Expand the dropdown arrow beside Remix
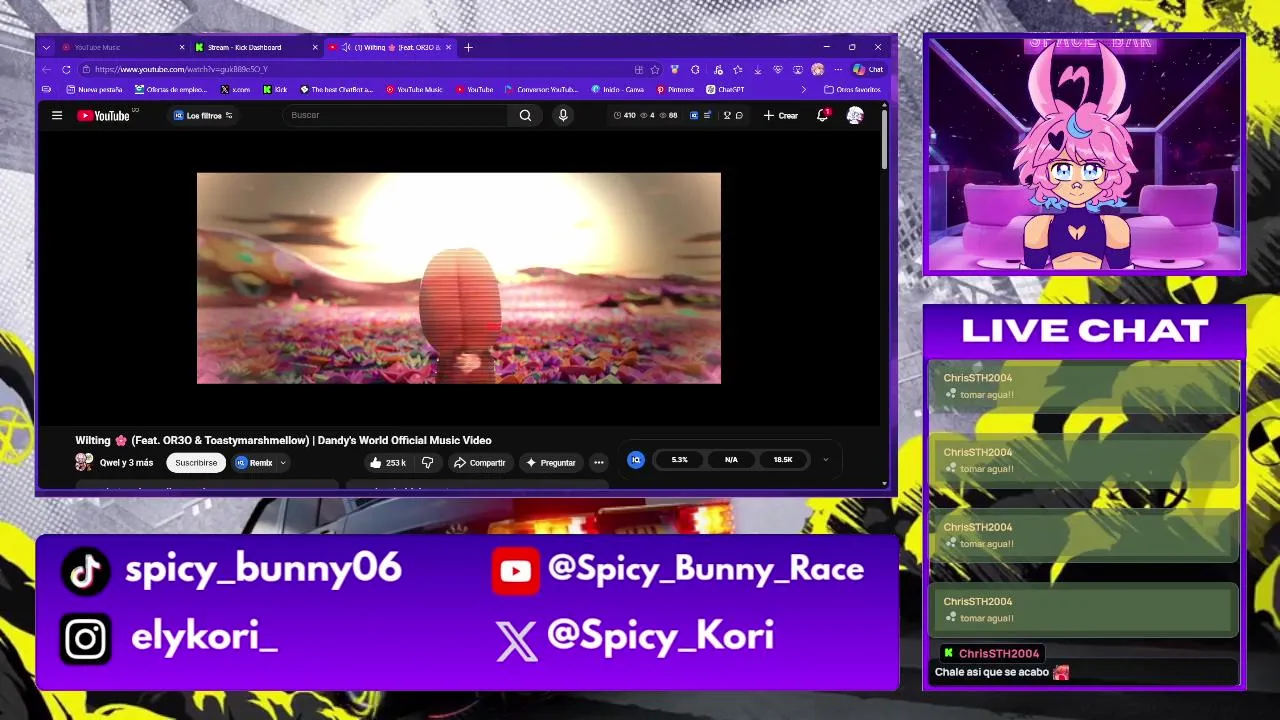Image resolution: width=1280 pixels, height=720 pixels. tap(283, 463)
